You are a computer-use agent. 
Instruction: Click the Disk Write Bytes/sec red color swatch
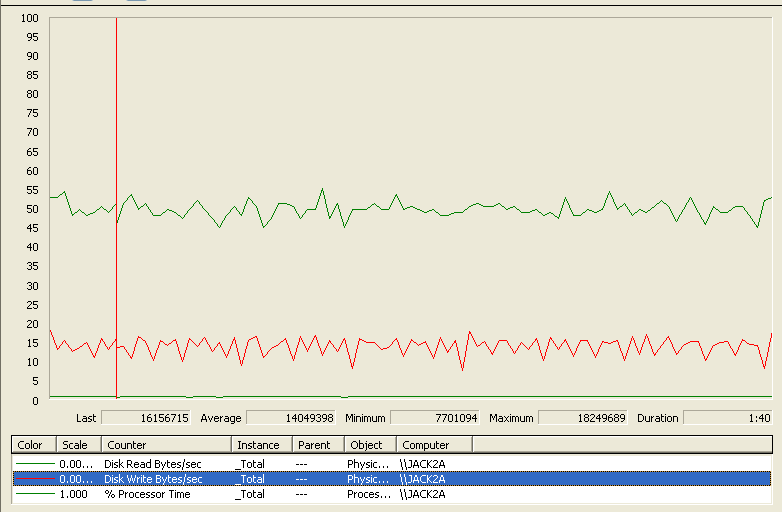pos(35,479)
